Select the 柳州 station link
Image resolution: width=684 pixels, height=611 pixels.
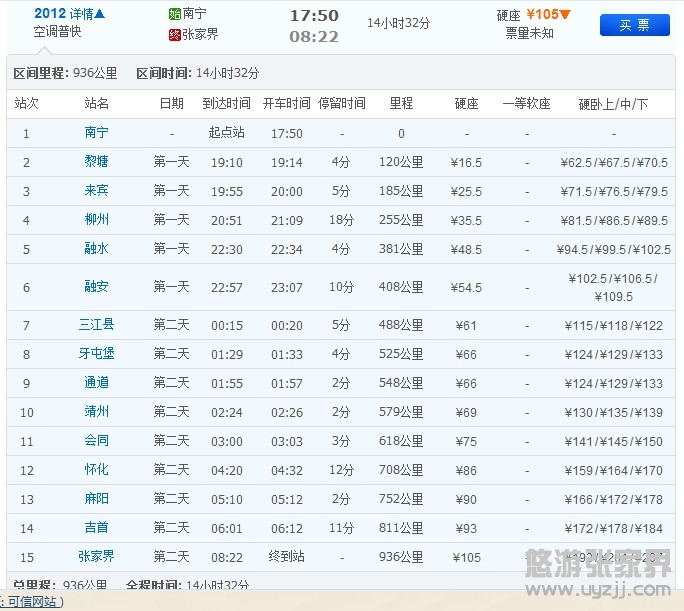[x=97, y=220]
